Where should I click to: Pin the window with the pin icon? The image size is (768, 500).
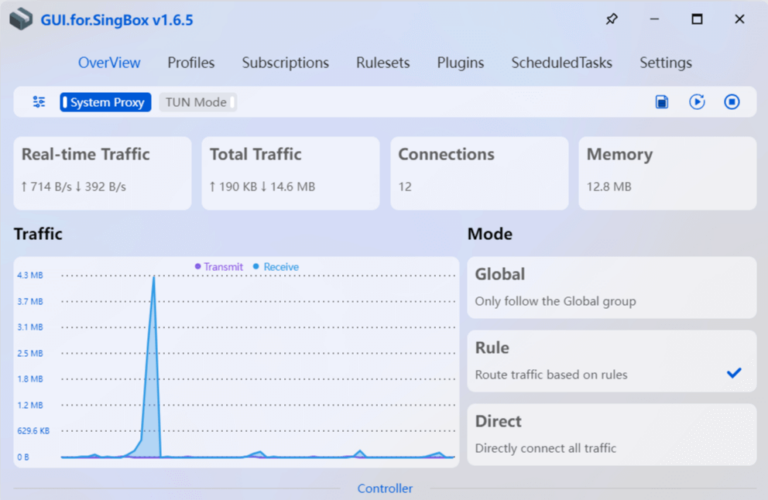tap(611, 19)
